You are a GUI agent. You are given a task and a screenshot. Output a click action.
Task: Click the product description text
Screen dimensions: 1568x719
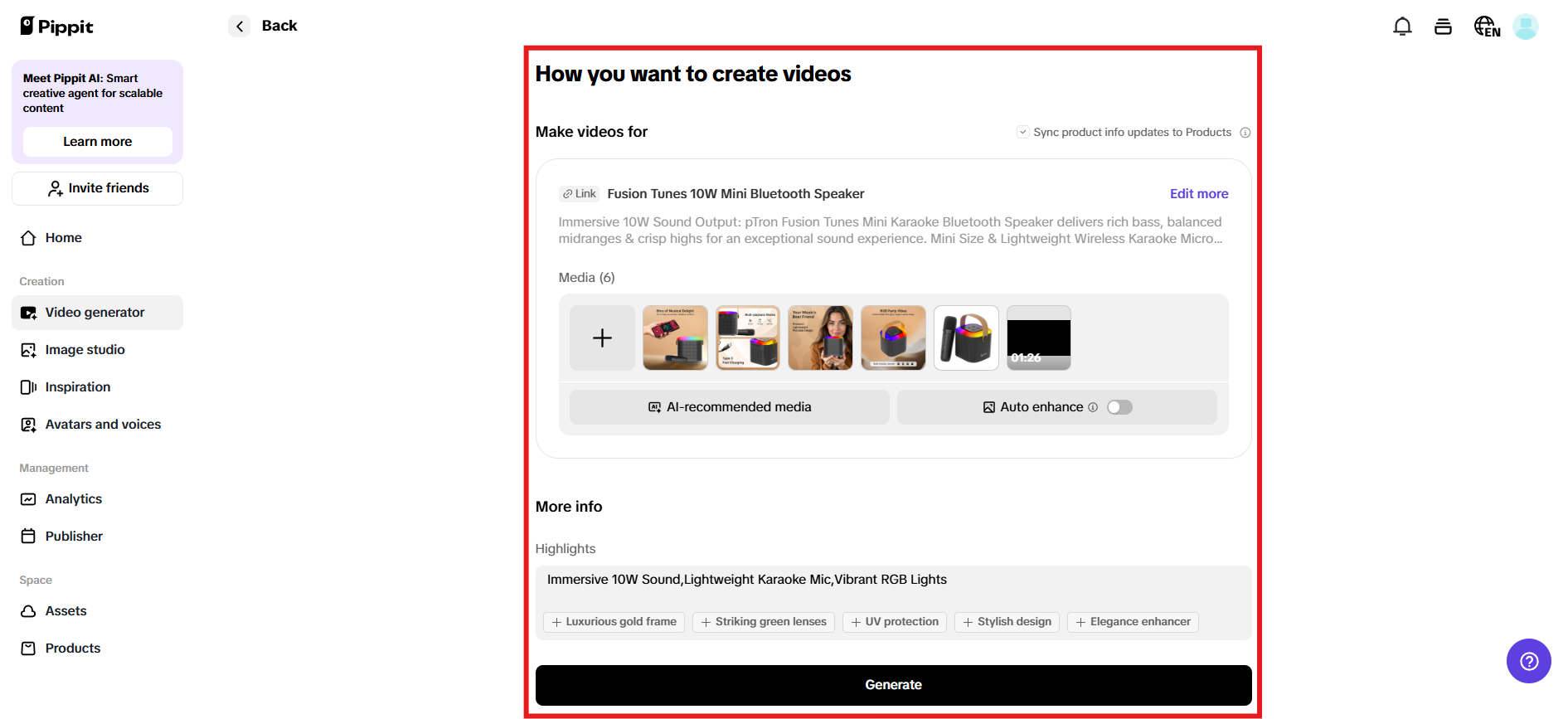(x=891, y=231)
